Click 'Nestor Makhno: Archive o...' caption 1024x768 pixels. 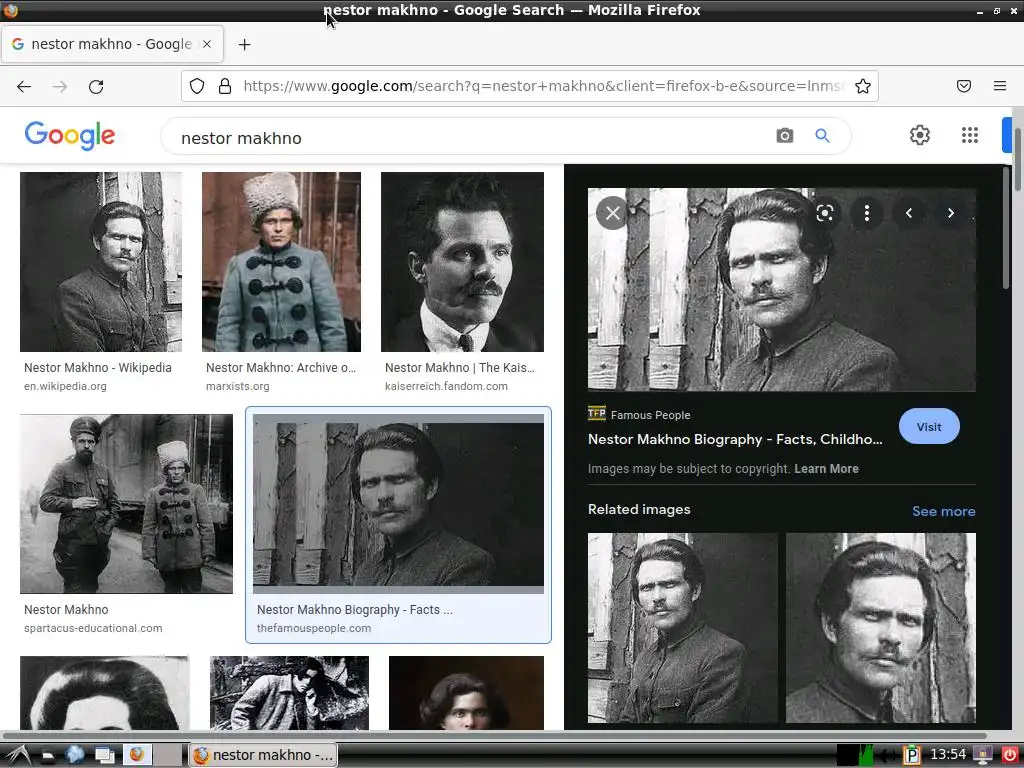point(281,368)
